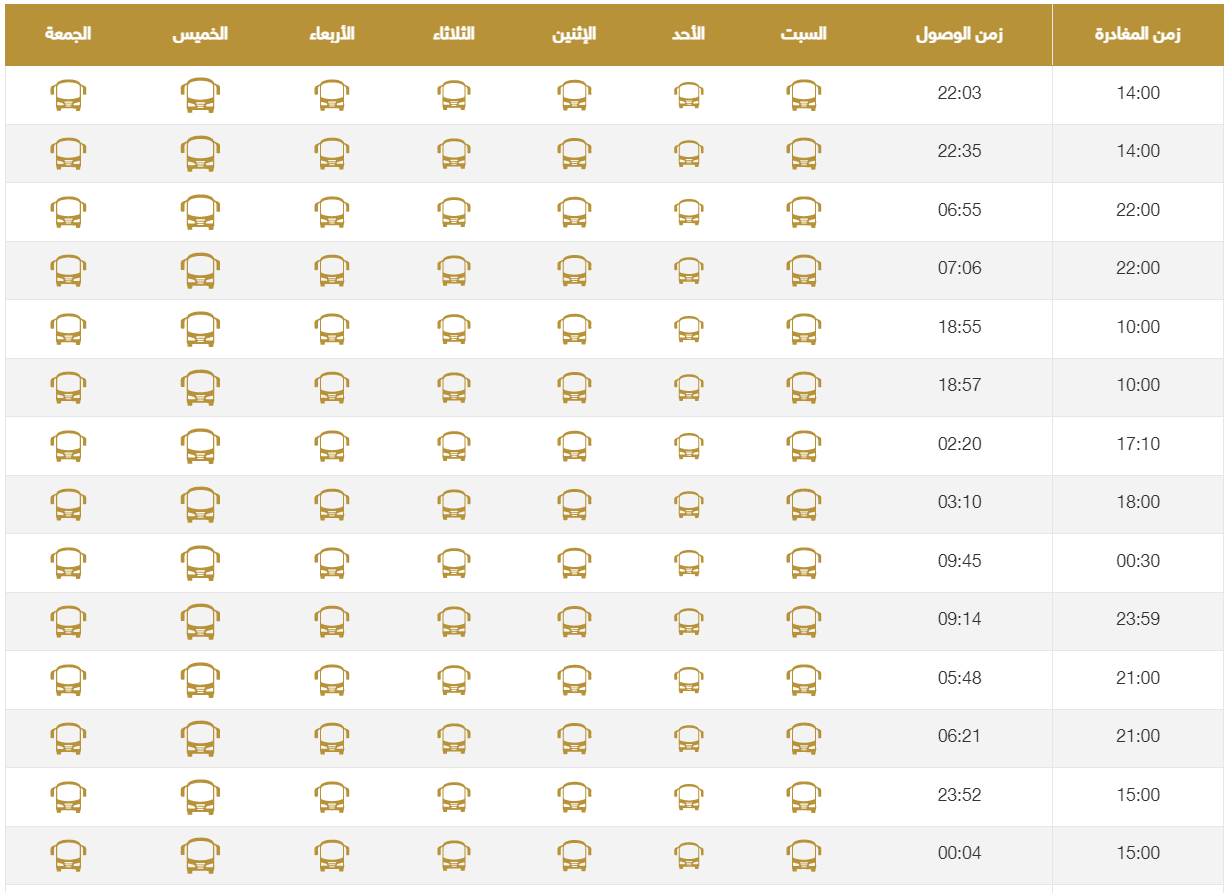This screenshot has width=1225, height=893.
Task: Choose the Sunday bus icon for the 07:06 arrival
Action: (x=688, y=270)
